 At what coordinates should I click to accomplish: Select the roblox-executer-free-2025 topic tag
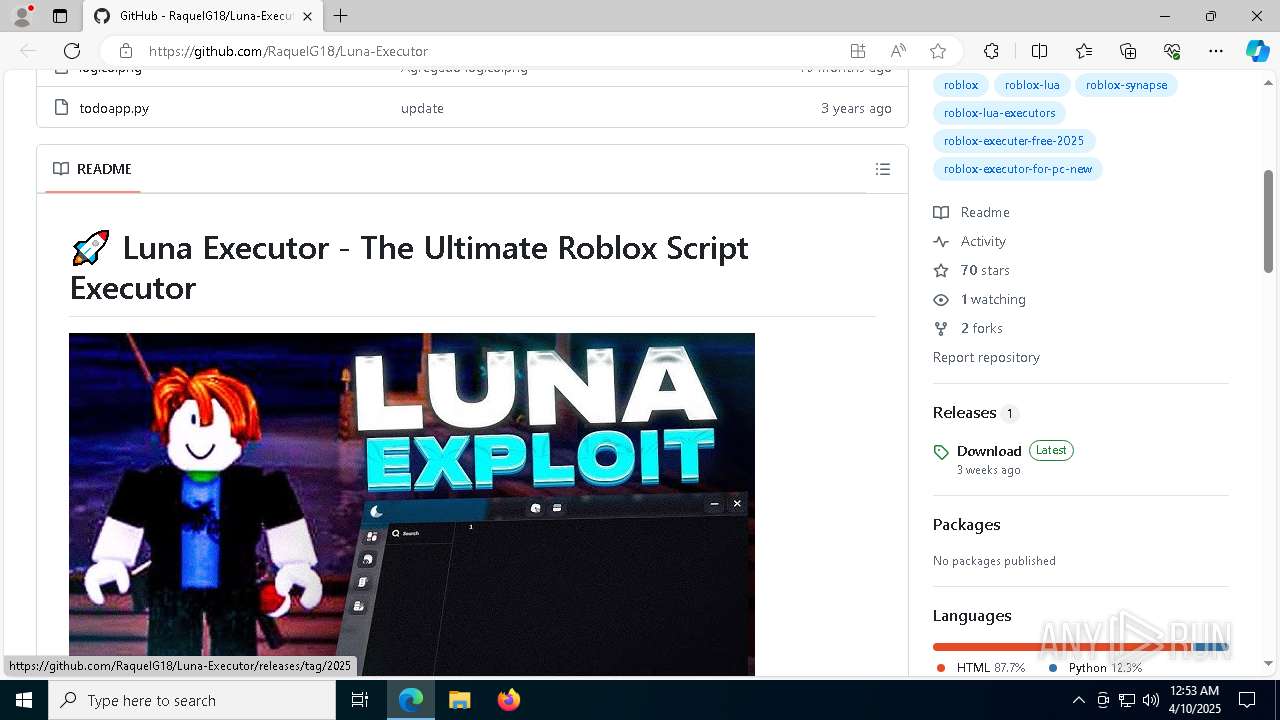1014,141
